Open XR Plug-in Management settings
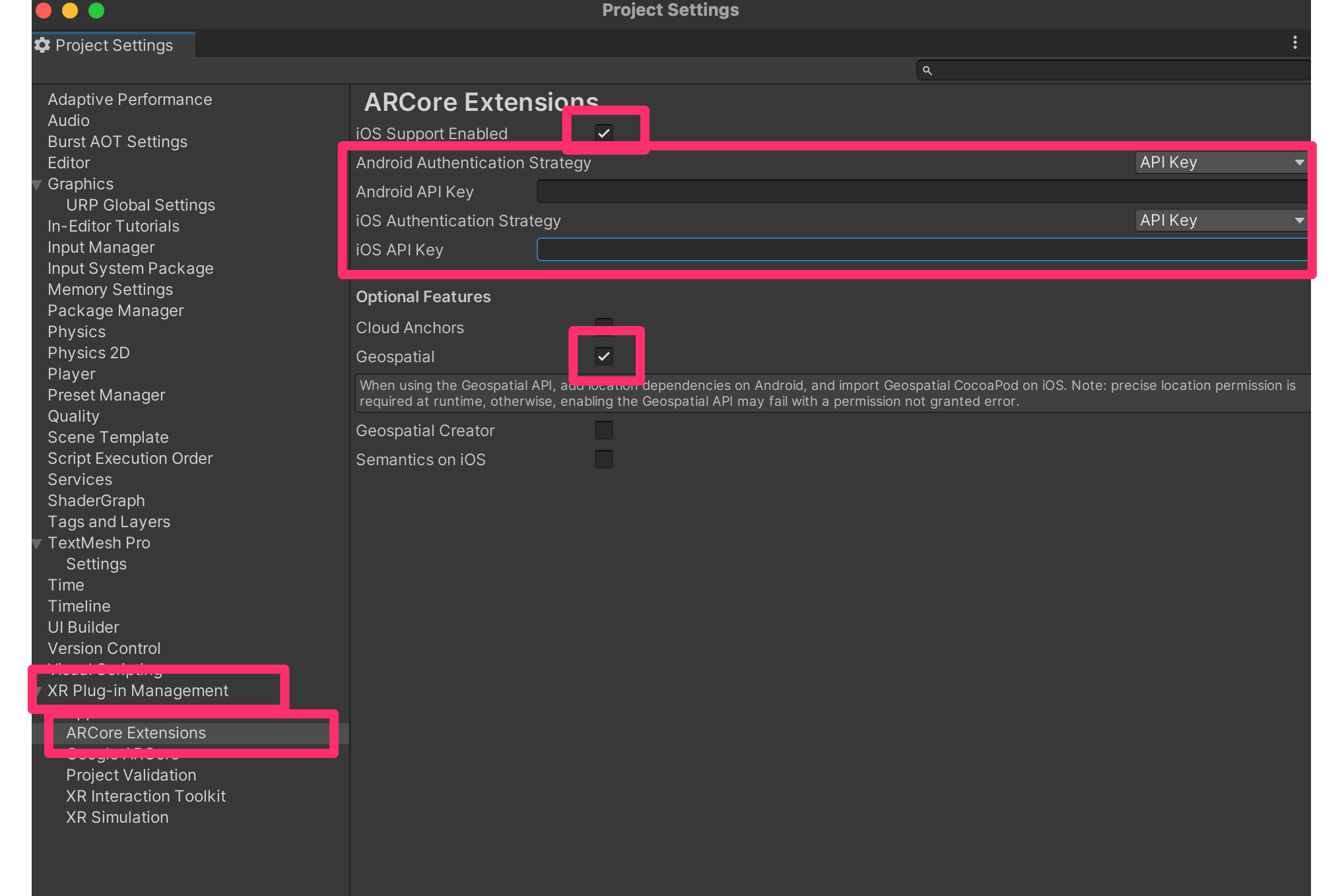The height and width of the screenshot is (896, 1344). (x=137, y=691)
